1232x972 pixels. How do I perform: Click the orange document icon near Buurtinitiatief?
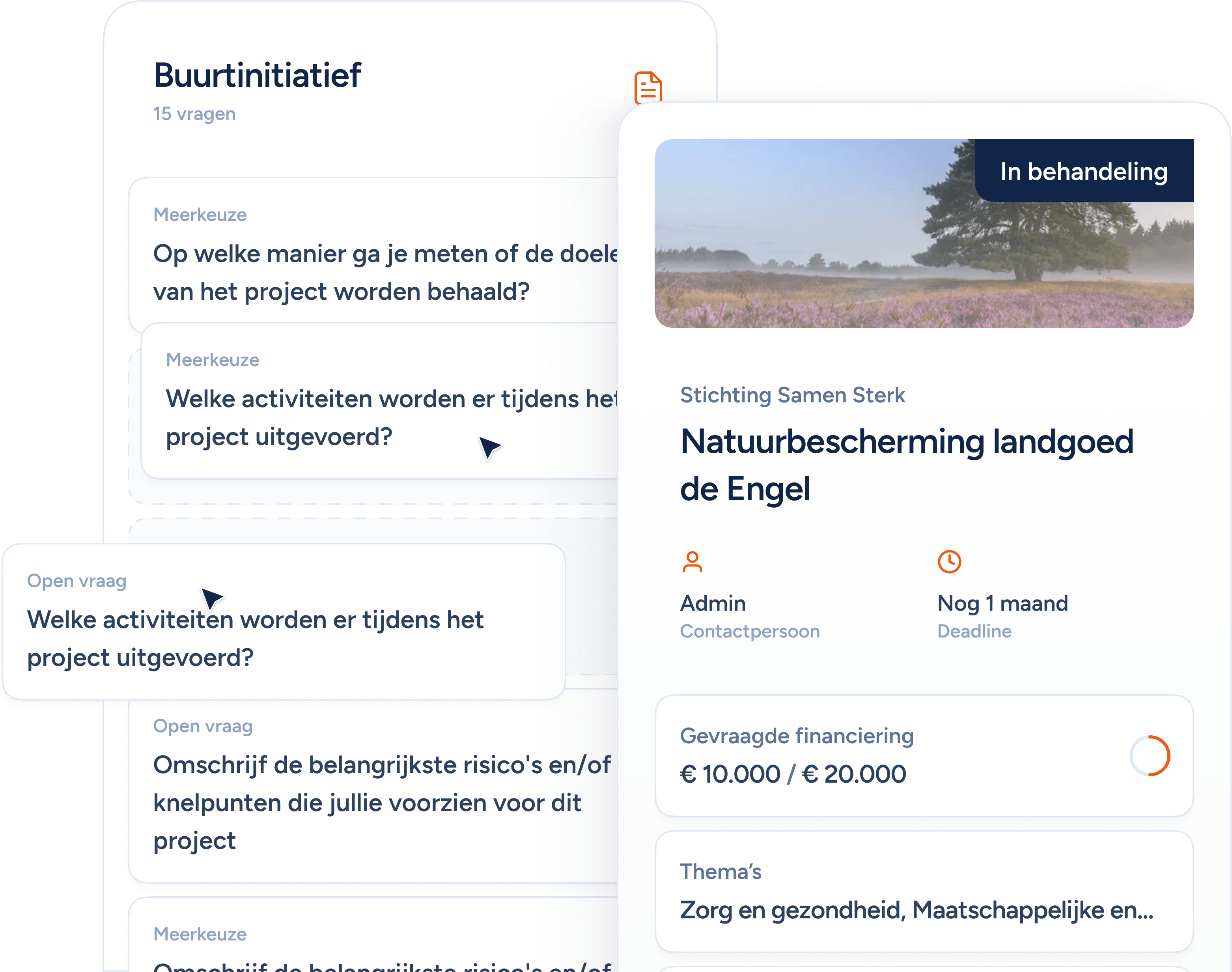click(x=648, y=87)
